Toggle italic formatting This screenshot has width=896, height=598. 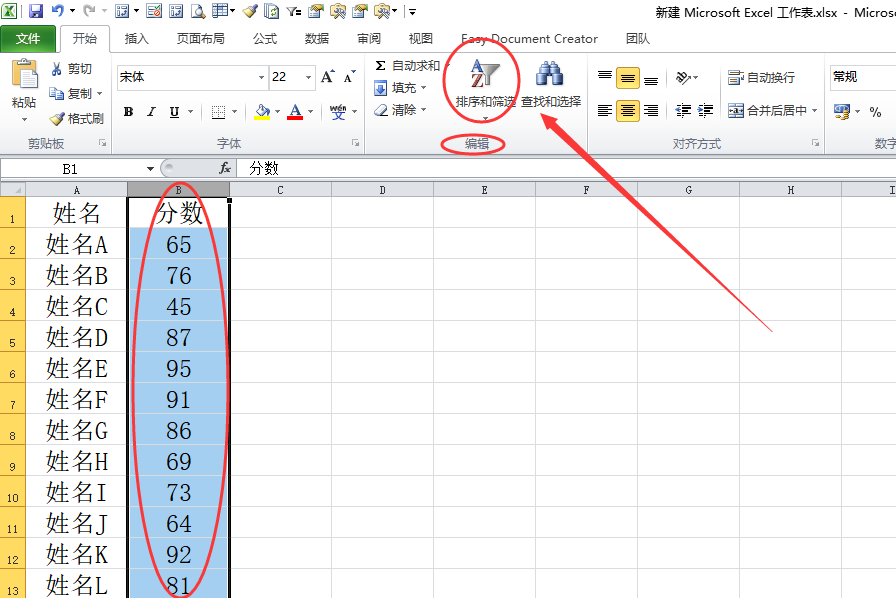(x=151, y=111)
